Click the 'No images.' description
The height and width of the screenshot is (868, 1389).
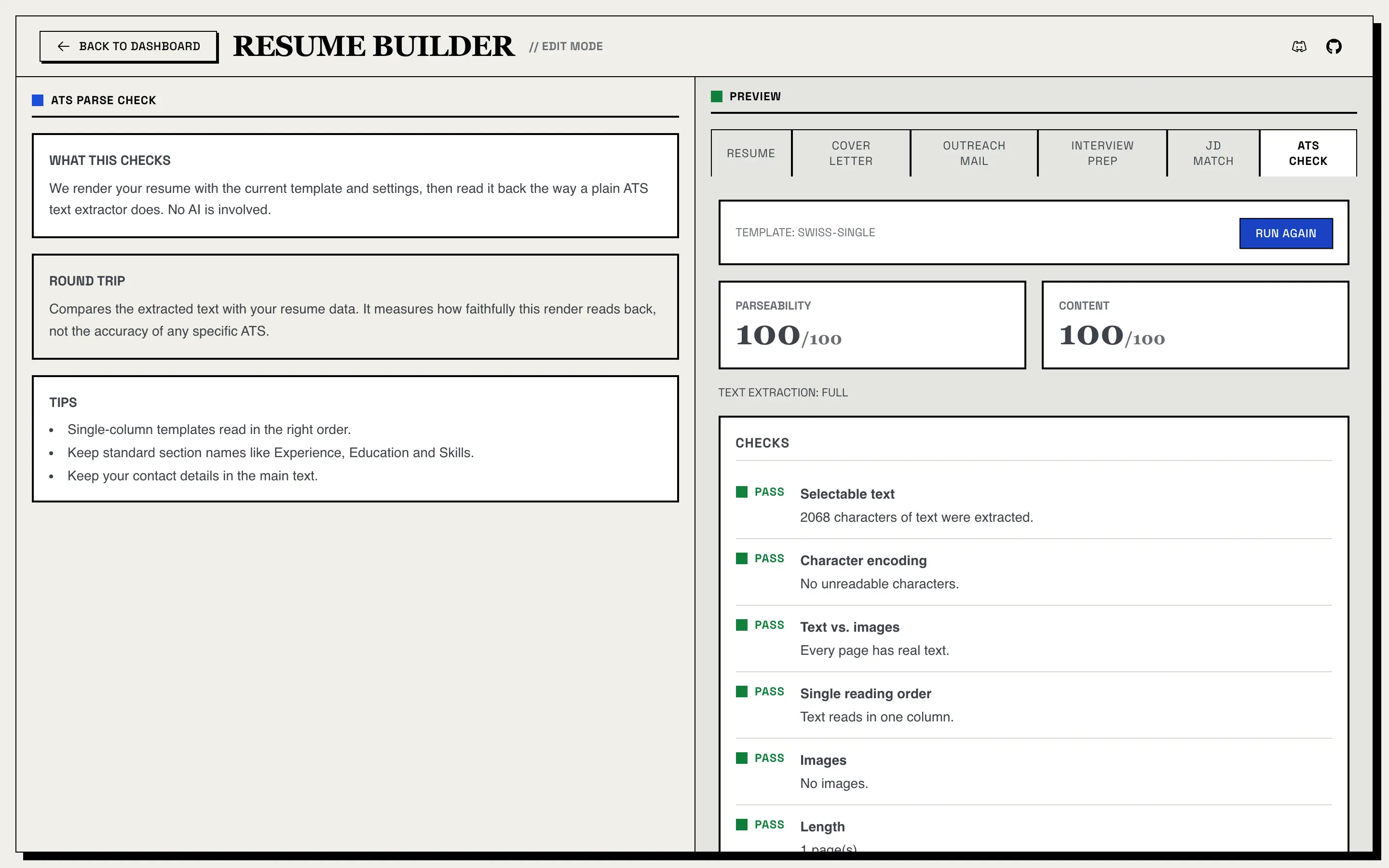834,784
